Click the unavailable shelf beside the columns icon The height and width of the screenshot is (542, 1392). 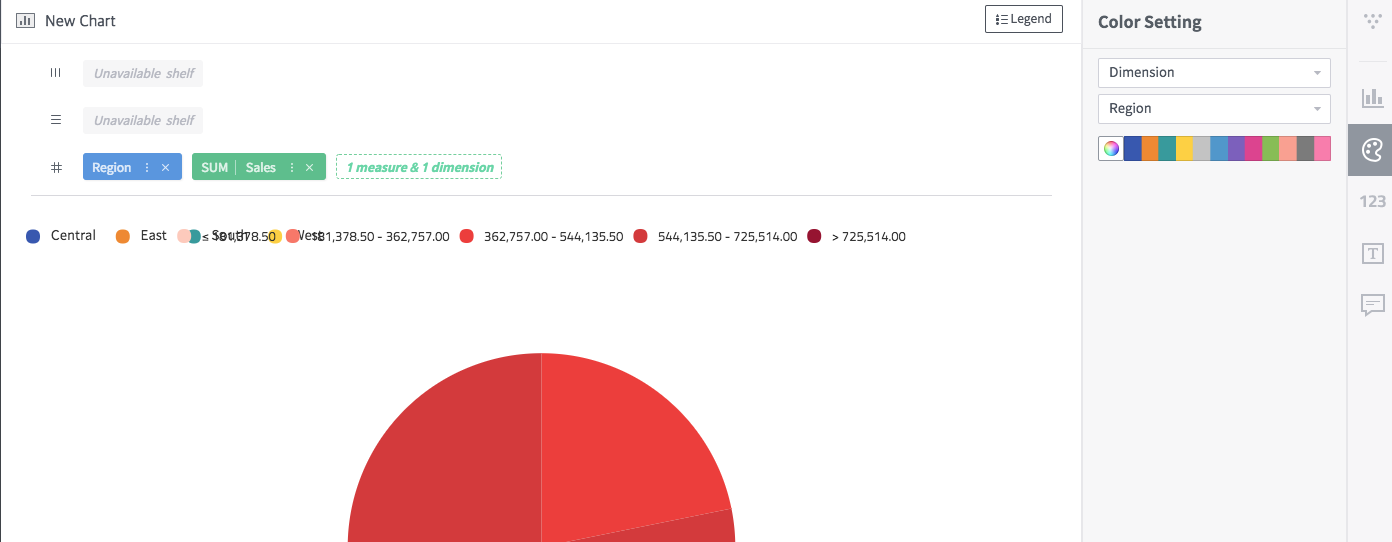coord(143,73)
